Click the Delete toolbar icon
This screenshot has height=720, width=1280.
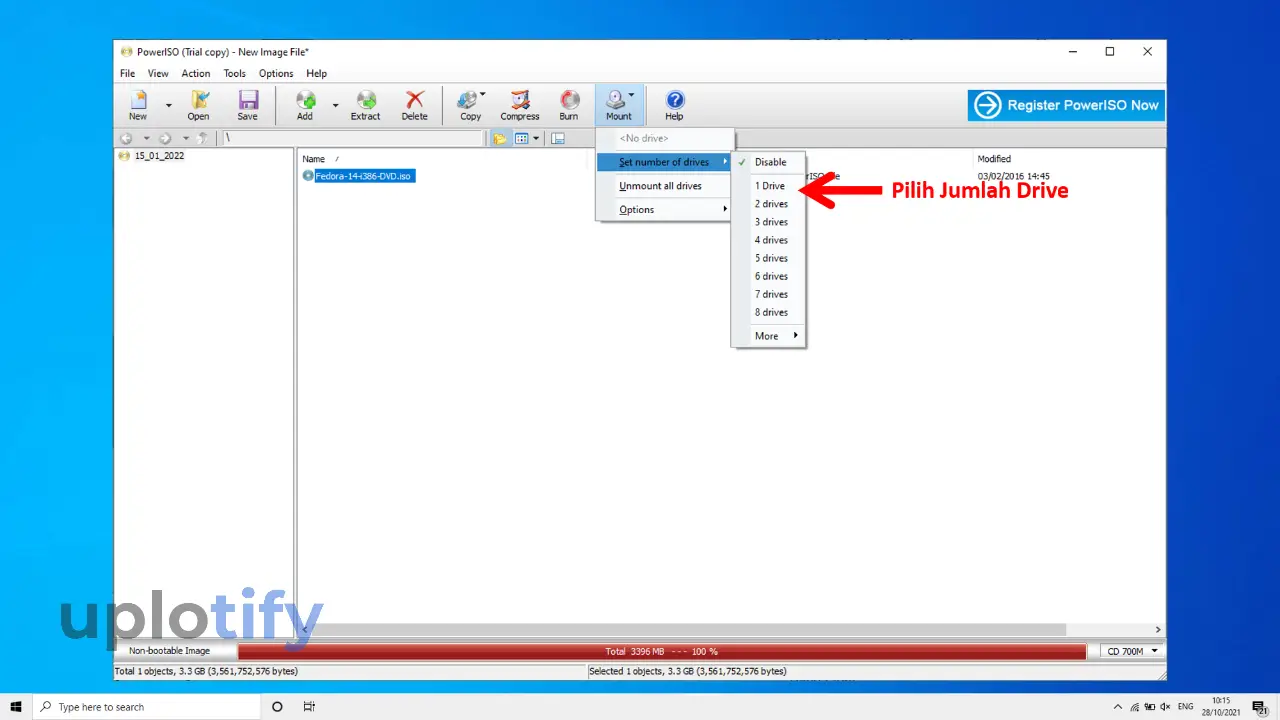[x=414, y=104]
